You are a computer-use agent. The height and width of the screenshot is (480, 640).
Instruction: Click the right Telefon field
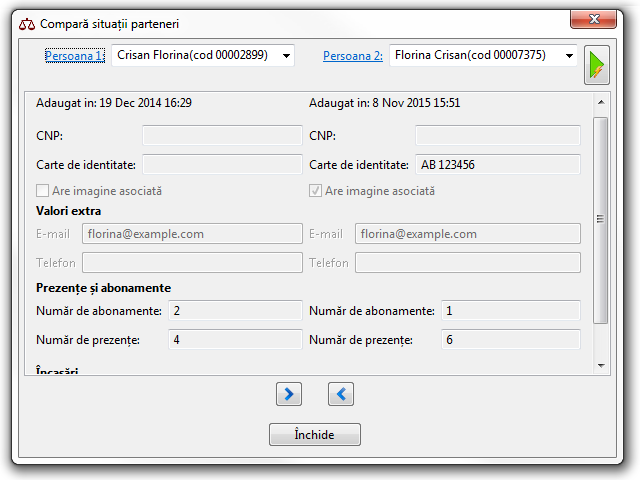[467, 263]
